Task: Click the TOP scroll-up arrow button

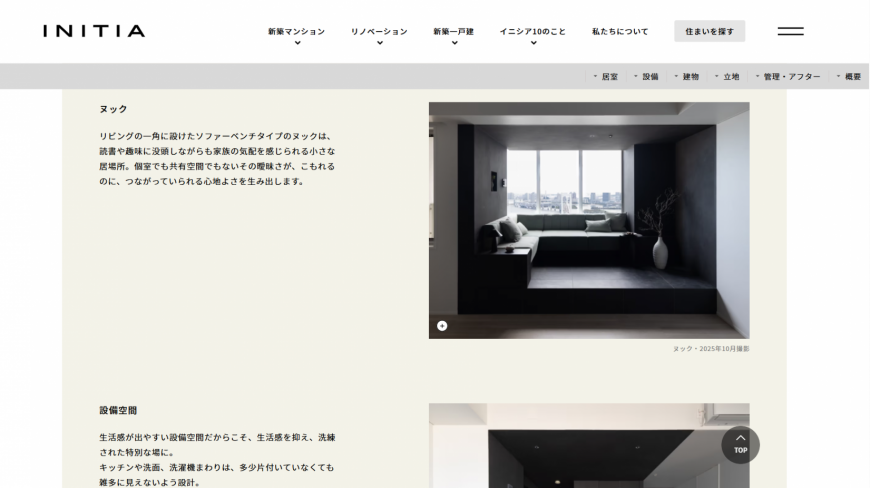Action: point(740,444)
